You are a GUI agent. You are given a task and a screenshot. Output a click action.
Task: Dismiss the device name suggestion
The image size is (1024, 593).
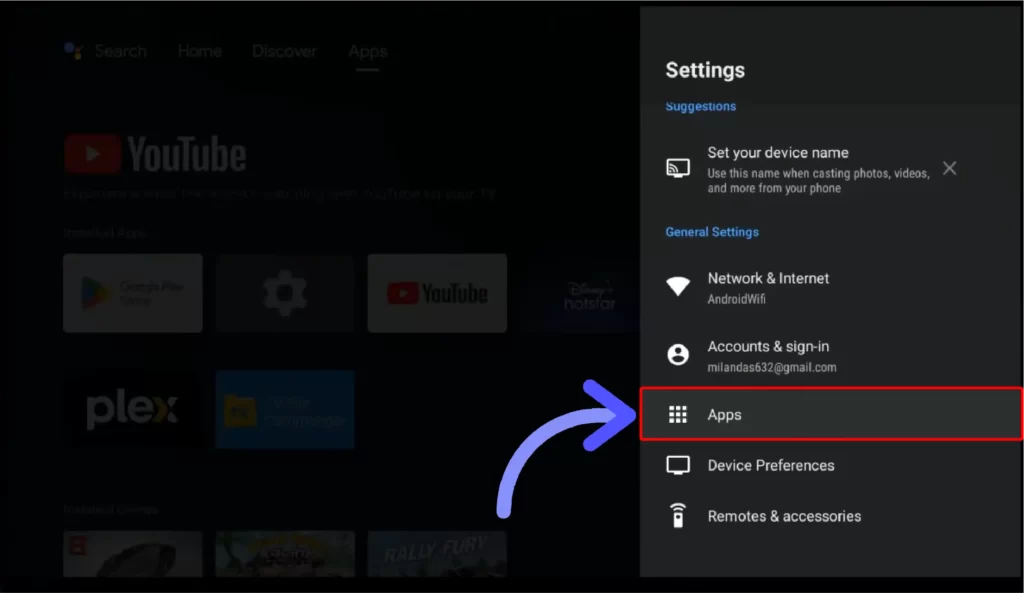click(x=950, y=168)
